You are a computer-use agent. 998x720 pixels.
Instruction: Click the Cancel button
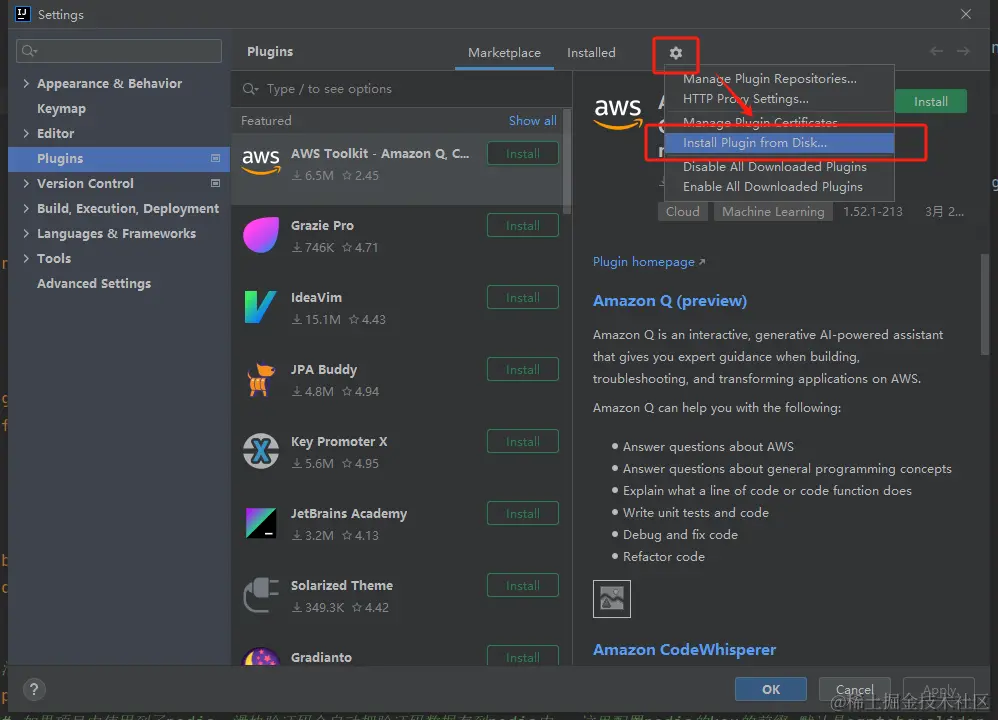(x=854, y=689)
